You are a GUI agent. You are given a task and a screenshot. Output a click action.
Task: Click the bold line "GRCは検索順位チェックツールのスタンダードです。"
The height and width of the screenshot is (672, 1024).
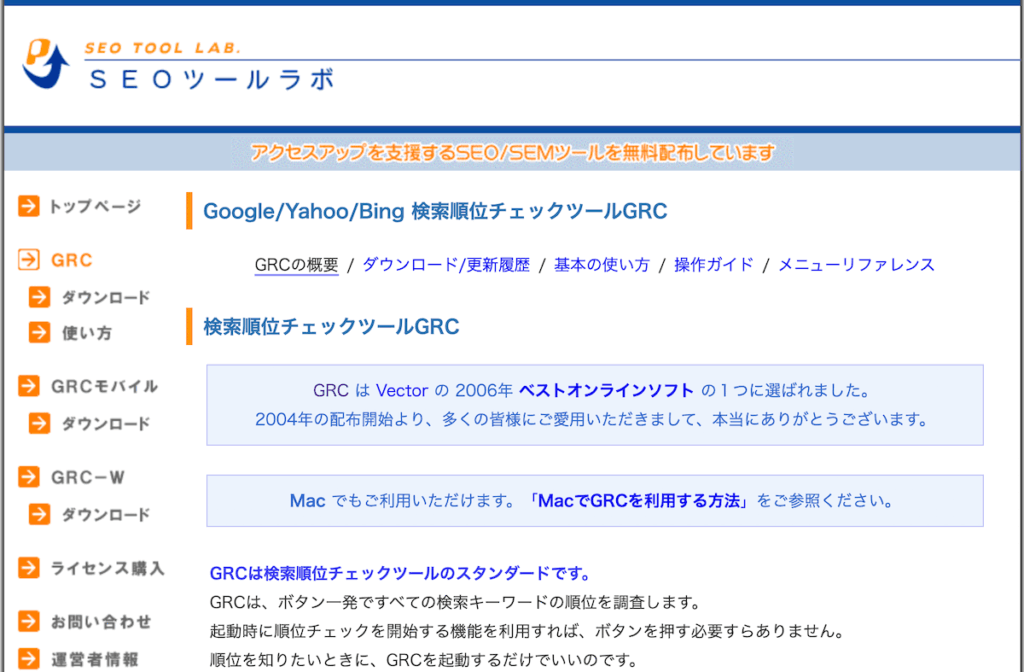point(400,573)
